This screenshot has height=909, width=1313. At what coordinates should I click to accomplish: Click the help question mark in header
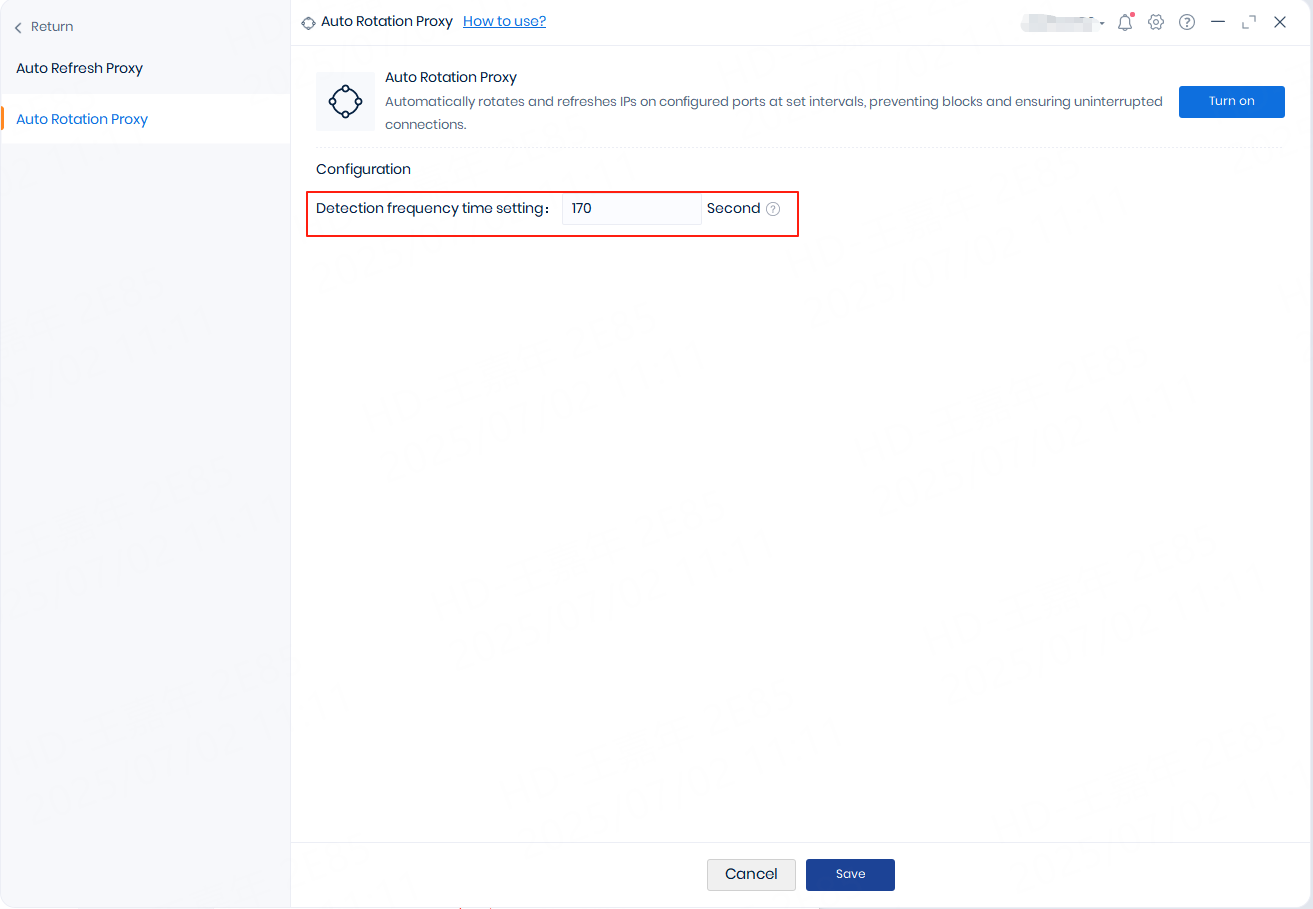[1187, 22]
